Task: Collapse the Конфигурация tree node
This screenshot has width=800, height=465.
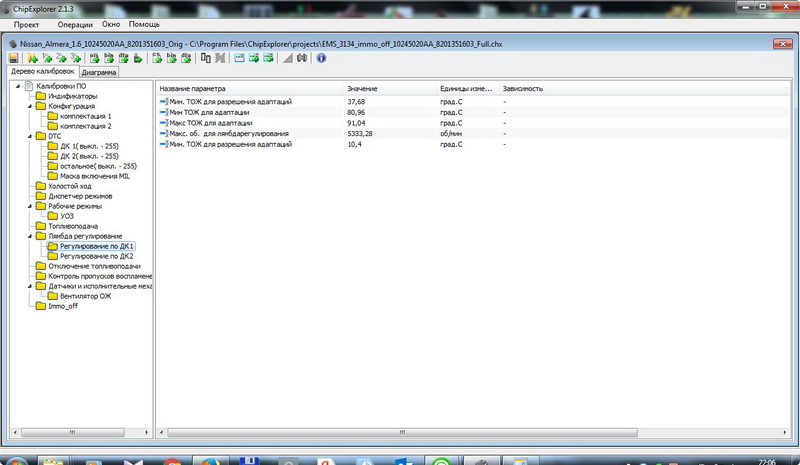Action: click(x=29, y=106)
